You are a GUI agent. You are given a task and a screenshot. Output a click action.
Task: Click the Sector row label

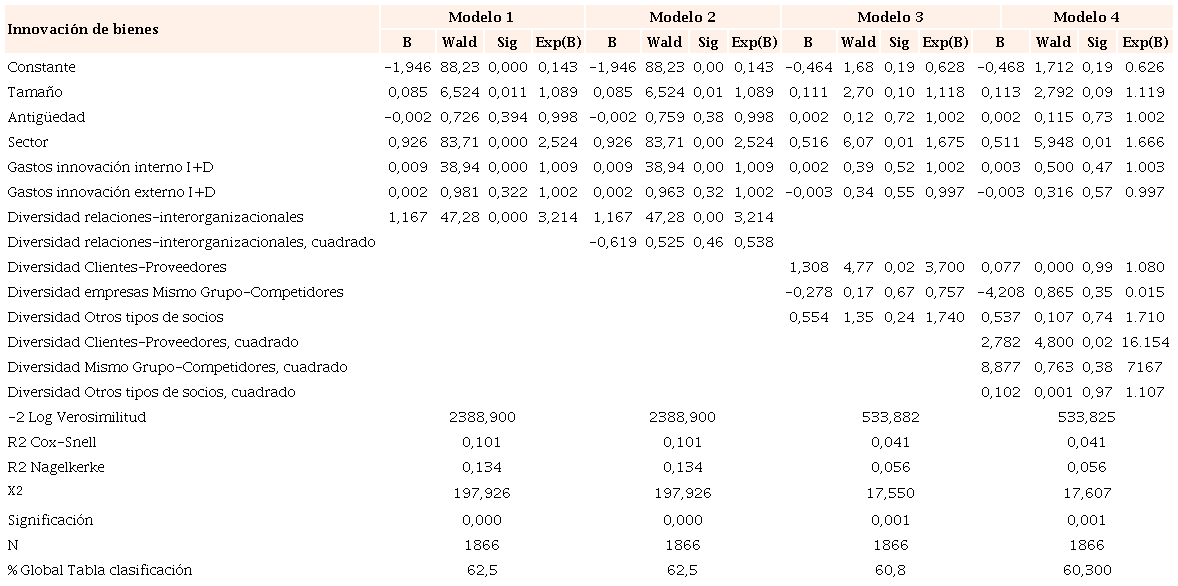coord(28,142)
